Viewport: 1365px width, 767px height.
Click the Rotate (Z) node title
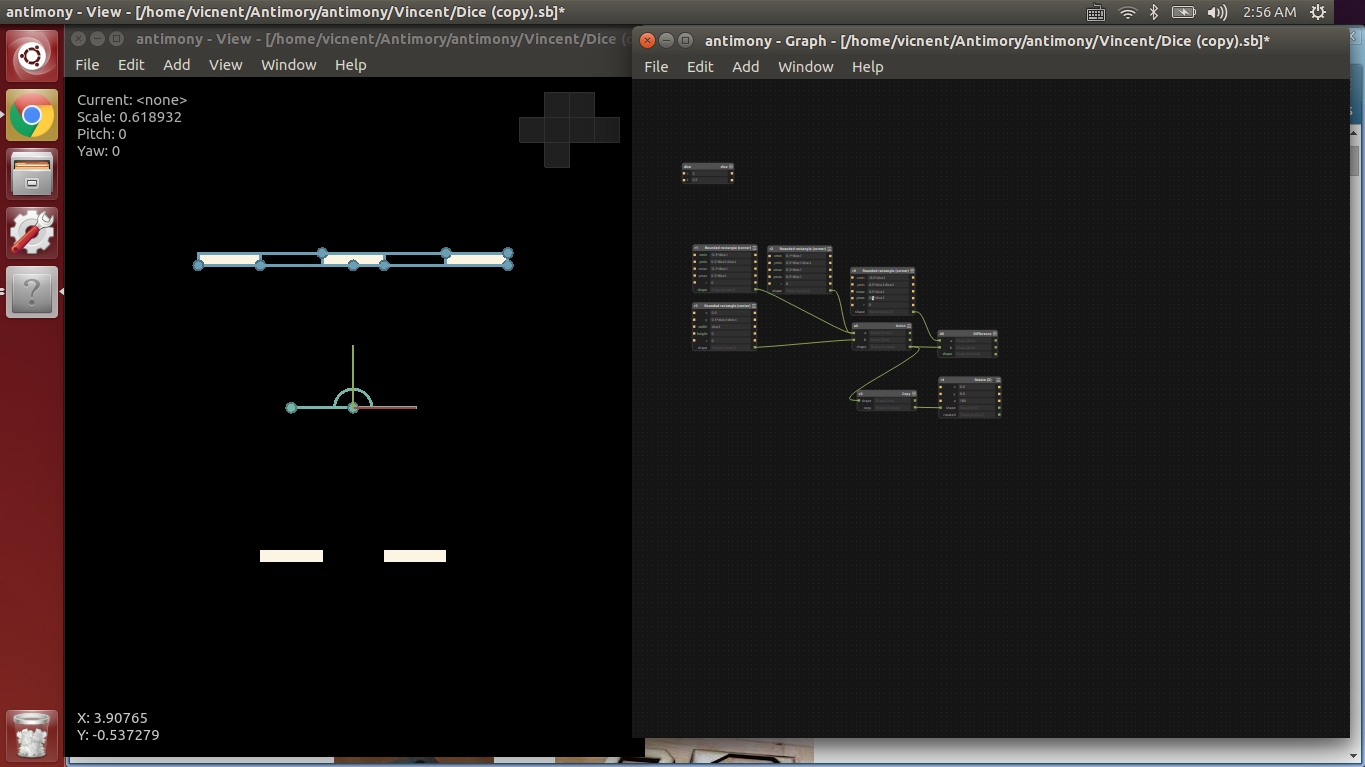coord(982,380)
